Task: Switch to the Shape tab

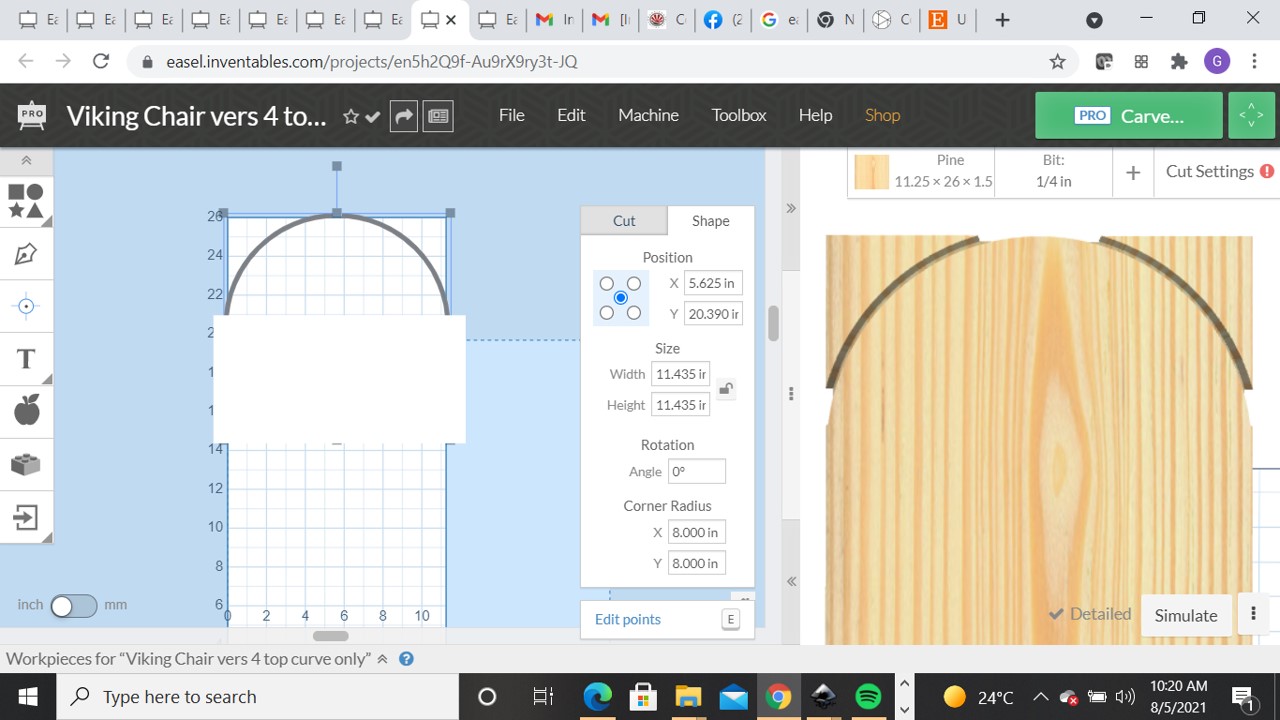Action: click(x=709, y=220)
